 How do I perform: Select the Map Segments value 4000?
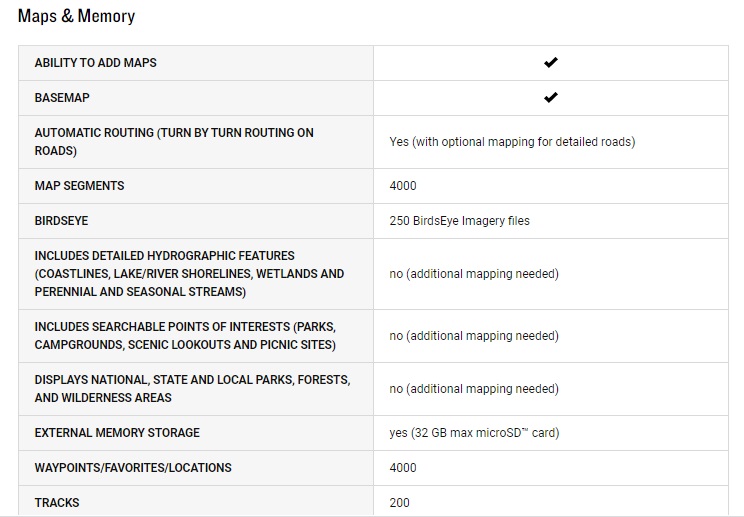403,186
